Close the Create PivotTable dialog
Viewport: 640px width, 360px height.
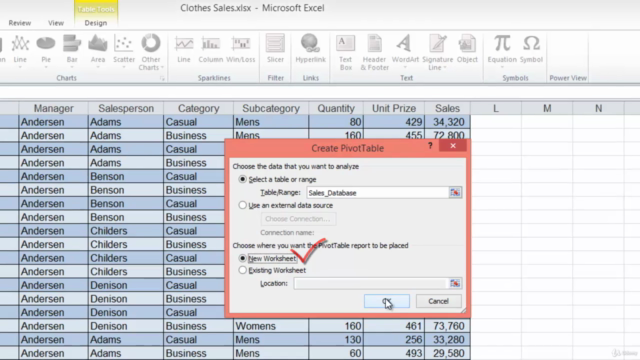point(453,146)
